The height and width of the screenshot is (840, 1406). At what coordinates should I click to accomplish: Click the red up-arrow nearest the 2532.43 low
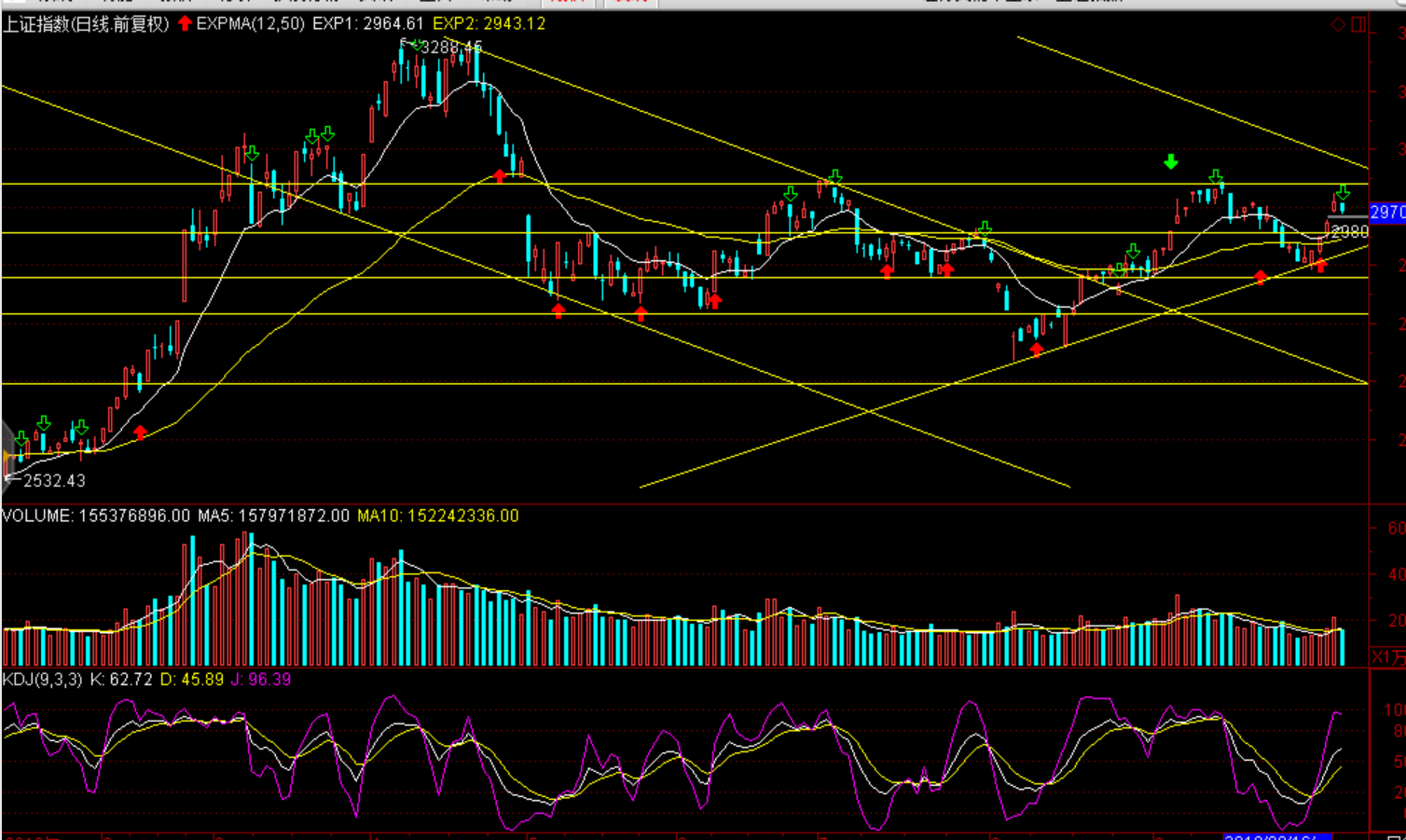pyautogui.click(x=140, y=433)
